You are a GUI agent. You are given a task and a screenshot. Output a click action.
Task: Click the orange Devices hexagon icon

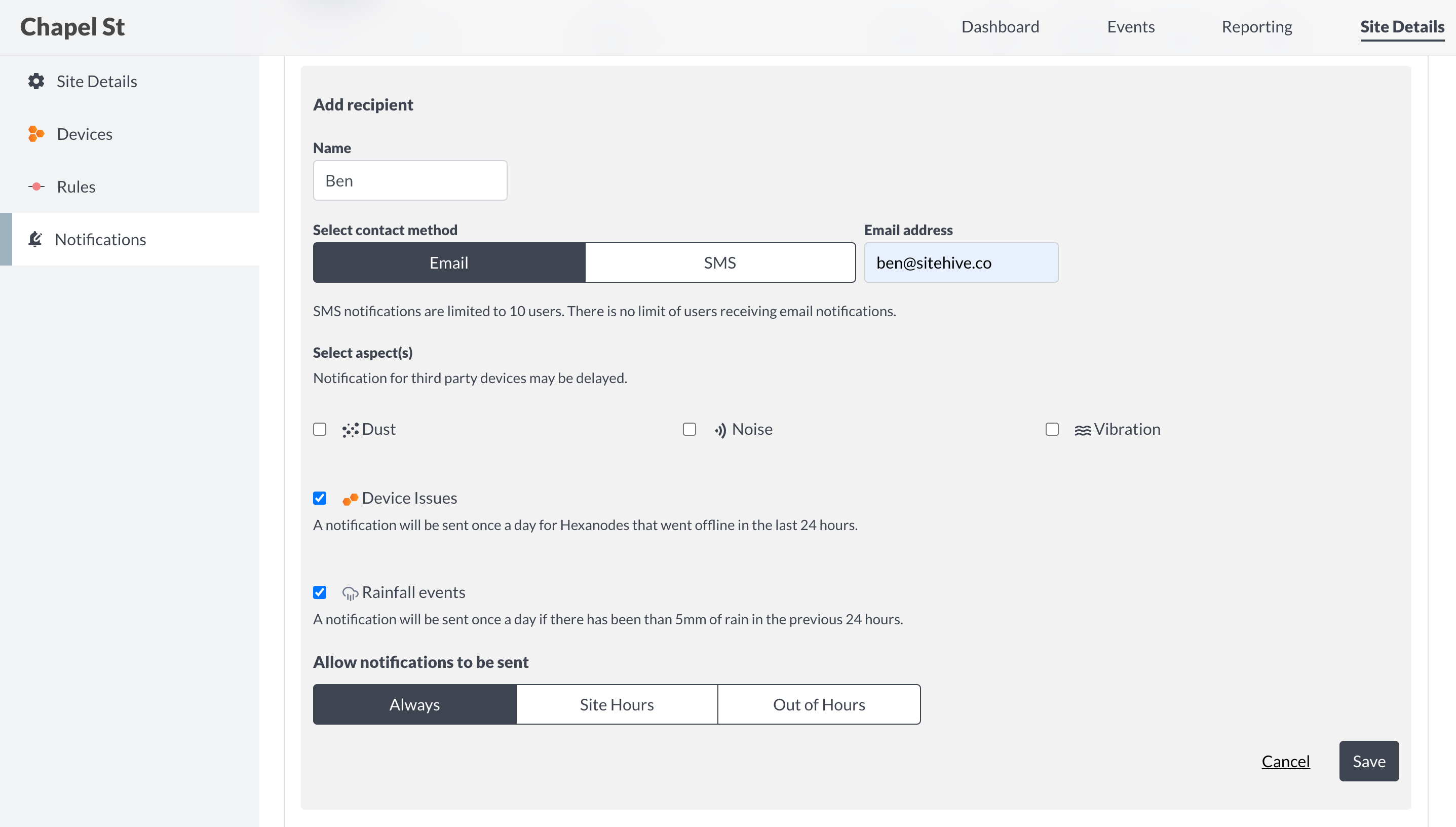point(36,134)
